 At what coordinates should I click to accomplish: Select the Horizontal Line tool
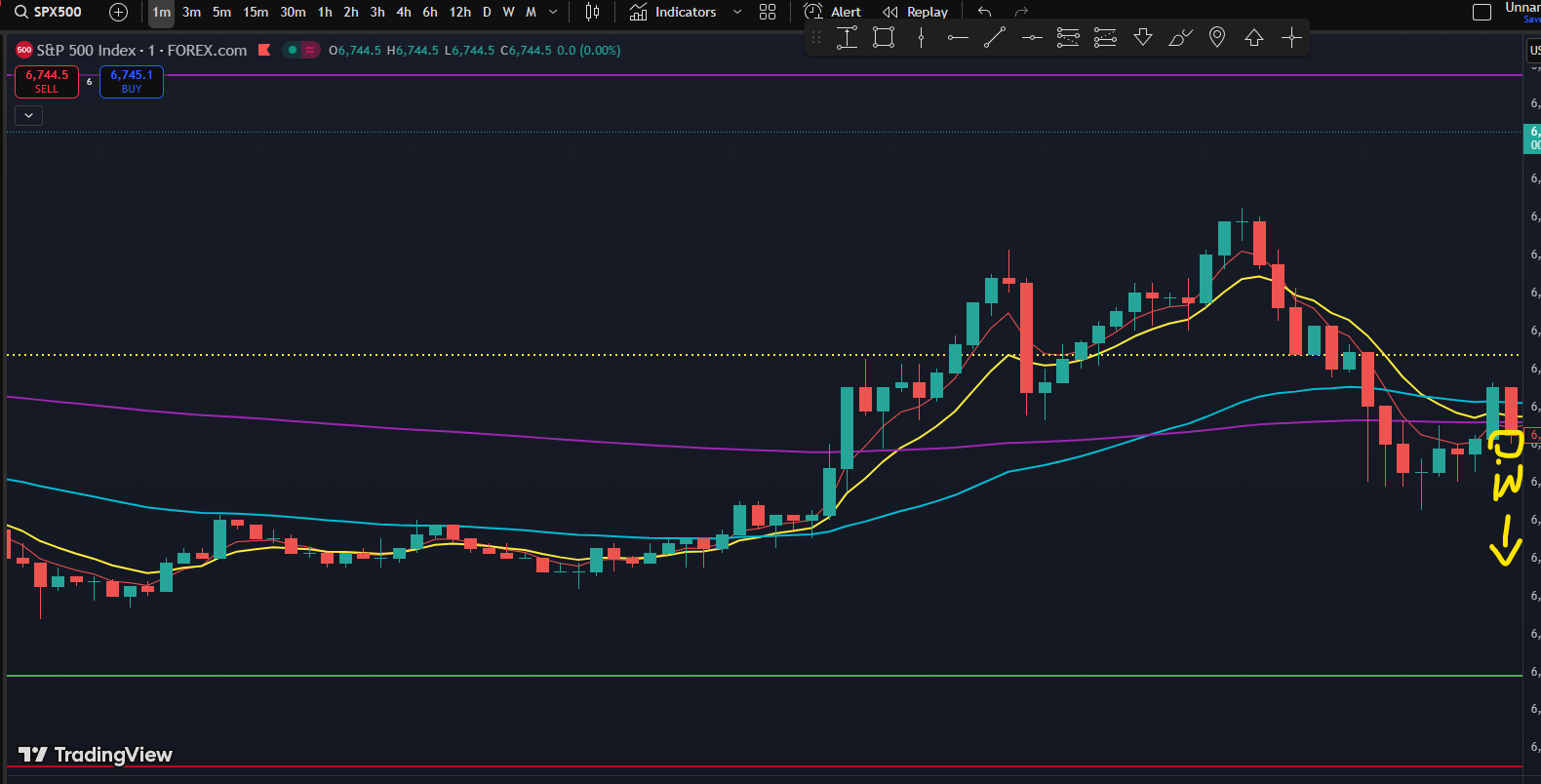tap(1032, 38)
